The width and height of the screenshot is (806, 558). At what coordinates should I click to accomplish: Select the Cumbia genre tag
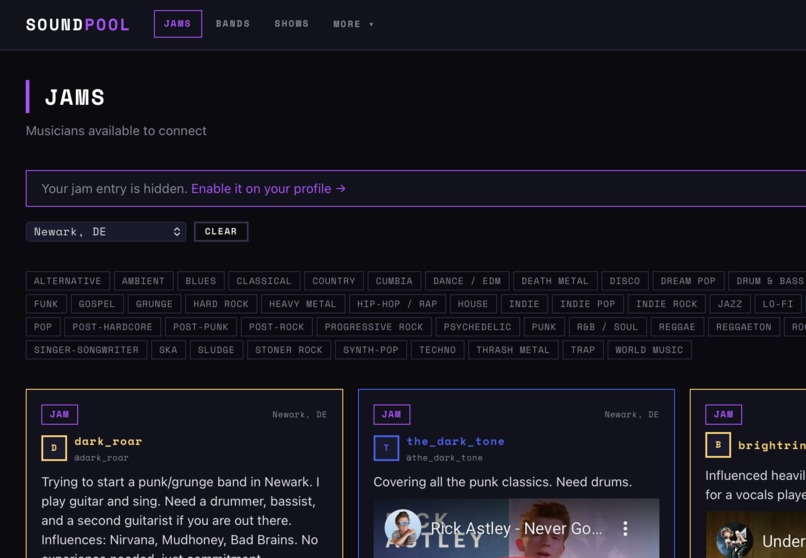(394, 281)
